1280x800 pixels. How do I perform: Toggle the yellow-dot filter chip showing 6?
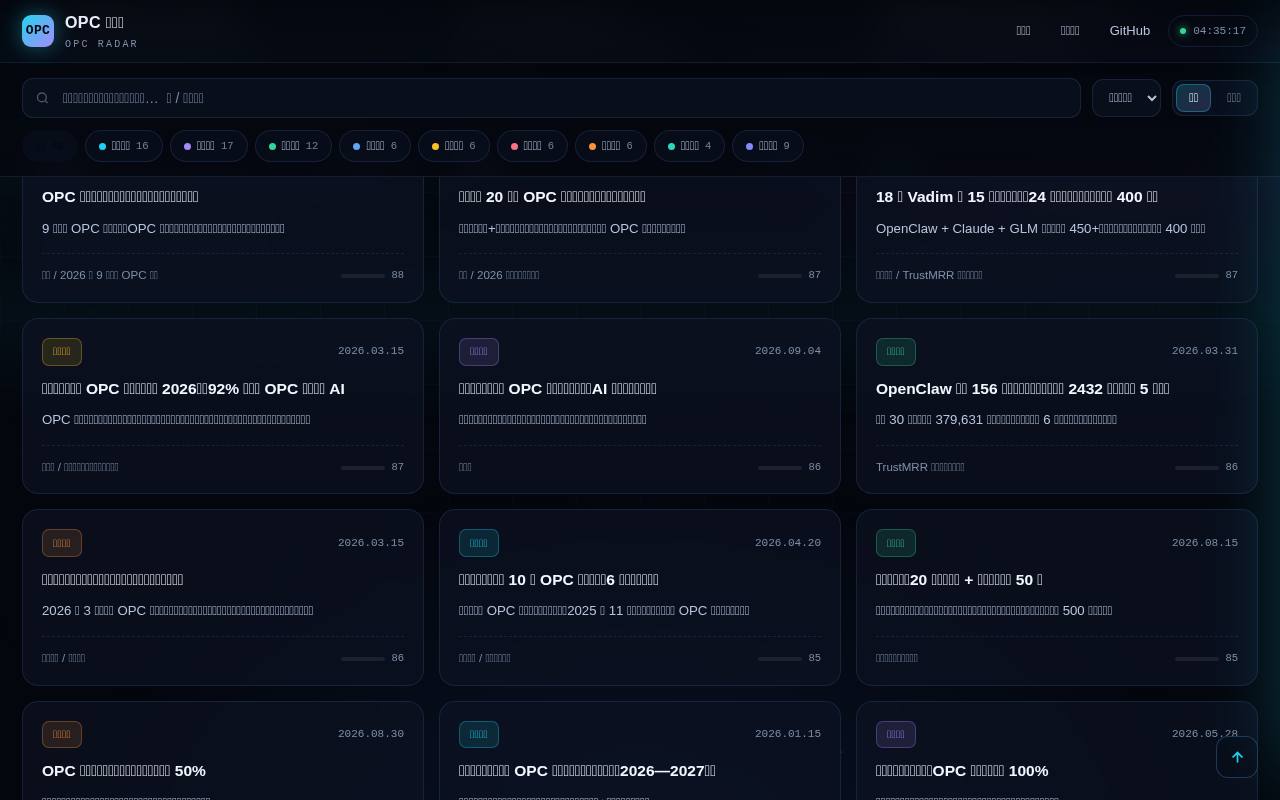(454, 146)
